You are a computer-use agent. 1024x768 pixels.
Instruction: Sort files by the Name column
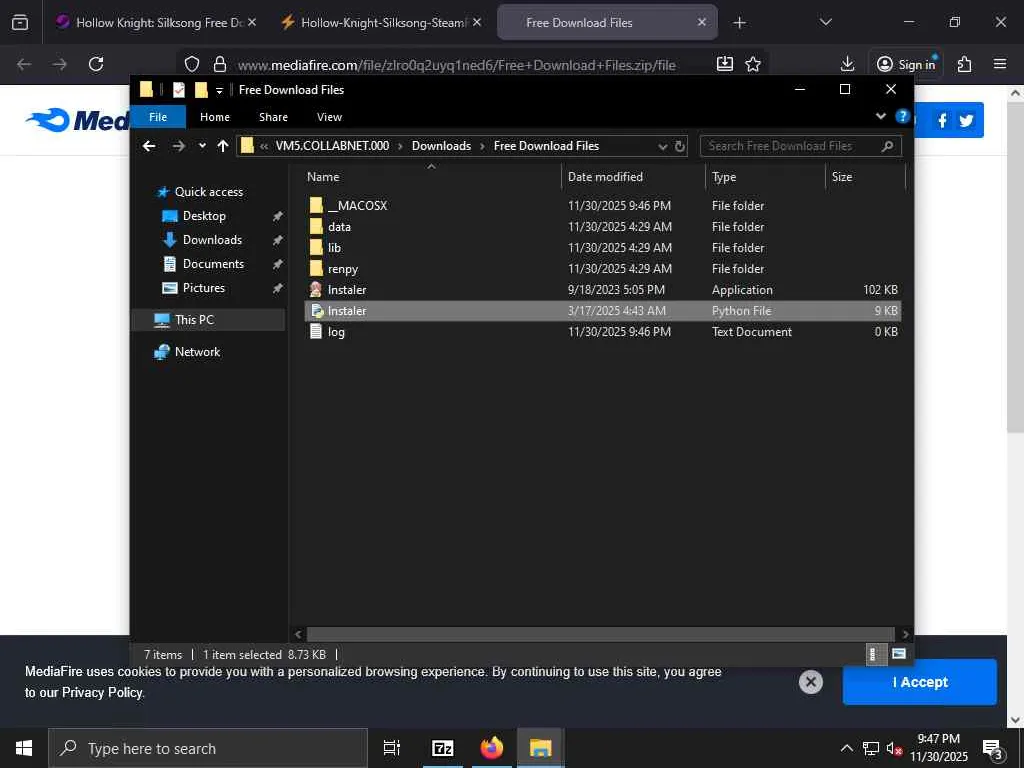tap(323, 176)
